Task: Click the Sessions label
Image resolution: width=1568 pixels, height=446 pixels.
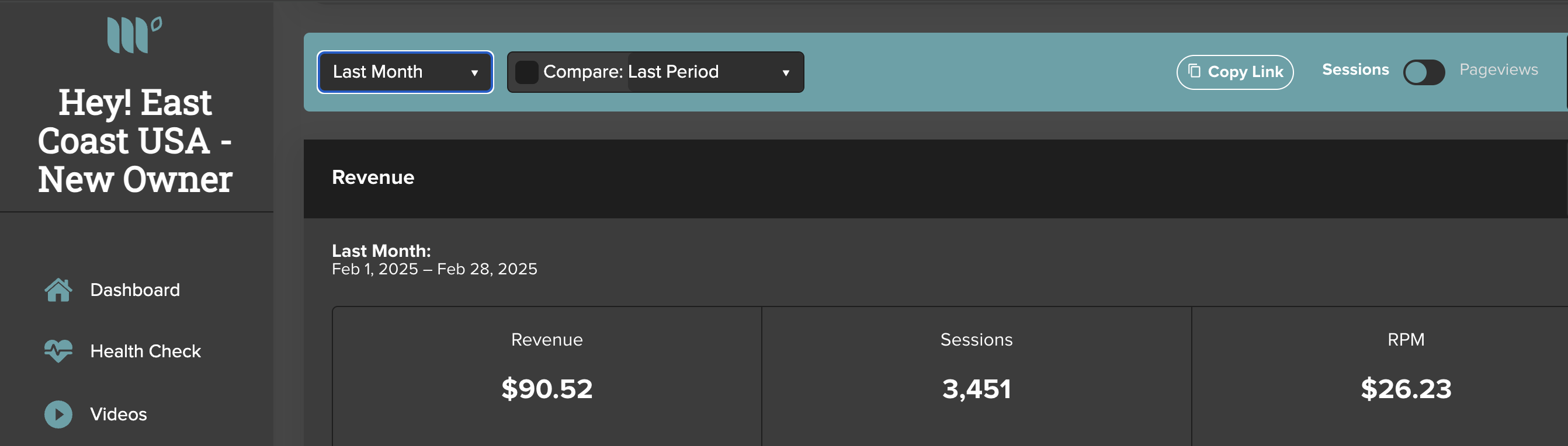Action: click(x=1355, y=70)
